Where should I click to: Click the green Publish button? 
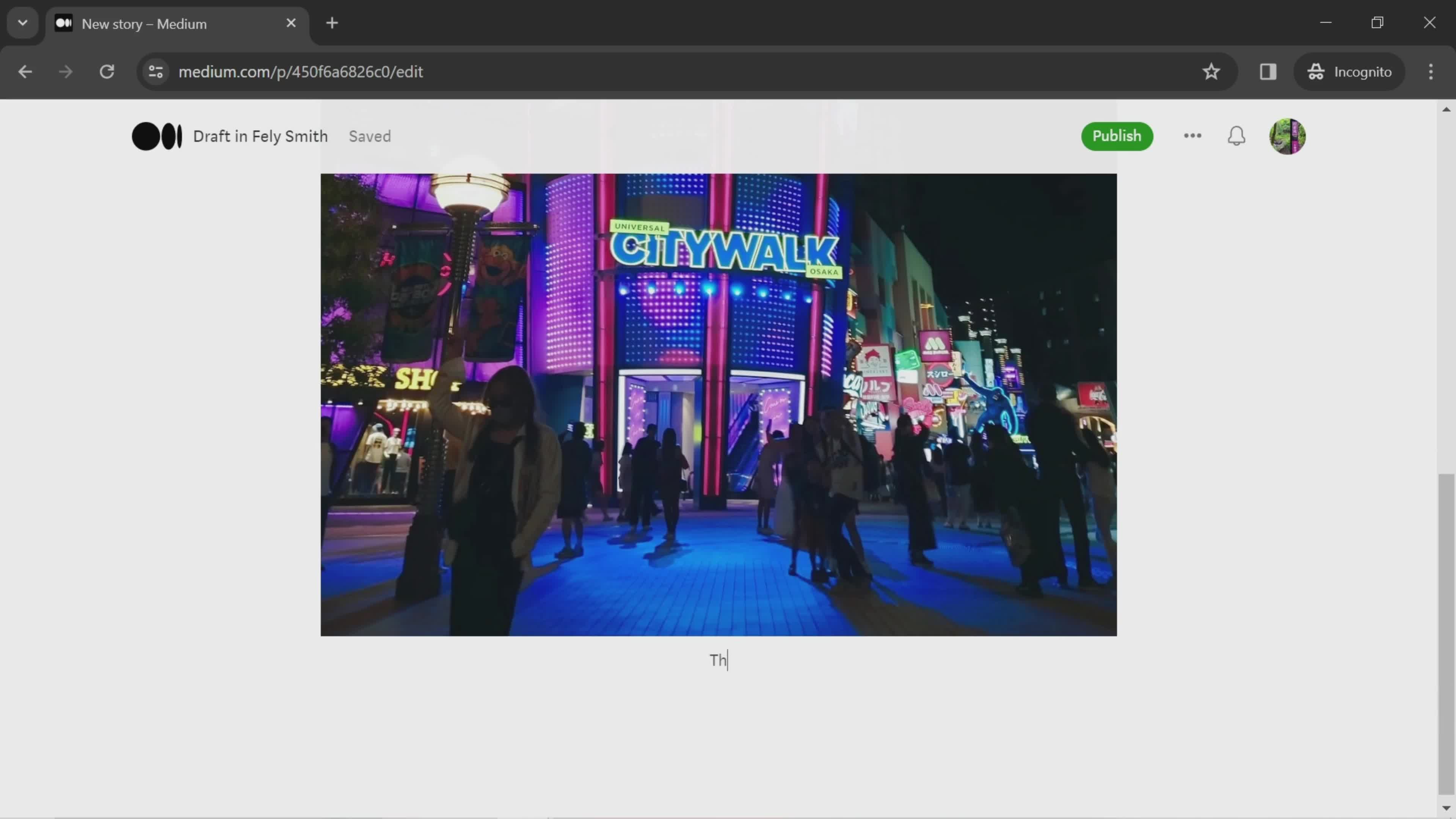click(x=1116, y=136)
